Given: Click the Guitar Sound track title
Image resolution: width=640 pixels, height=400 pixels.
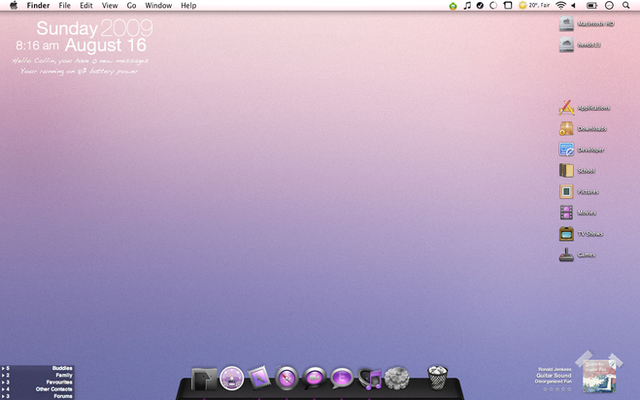Looking at the screenshot, I should pos(553,375).
